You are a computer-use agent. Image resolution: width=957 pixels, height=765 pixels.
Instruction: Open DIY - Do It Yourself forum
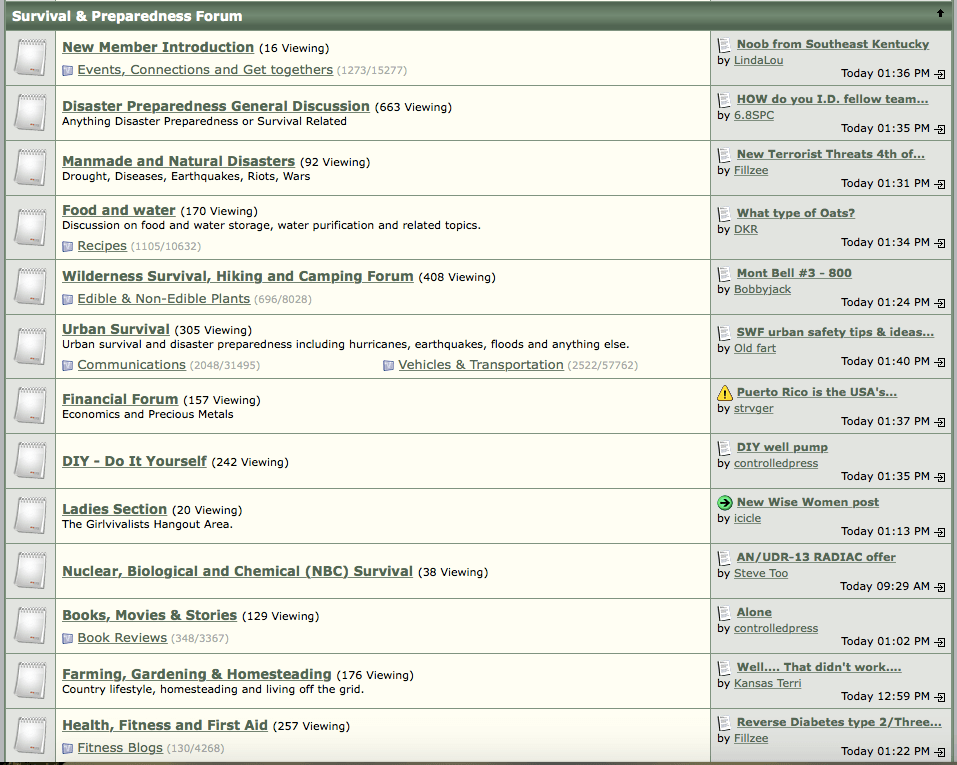click(x=134, y=461)
